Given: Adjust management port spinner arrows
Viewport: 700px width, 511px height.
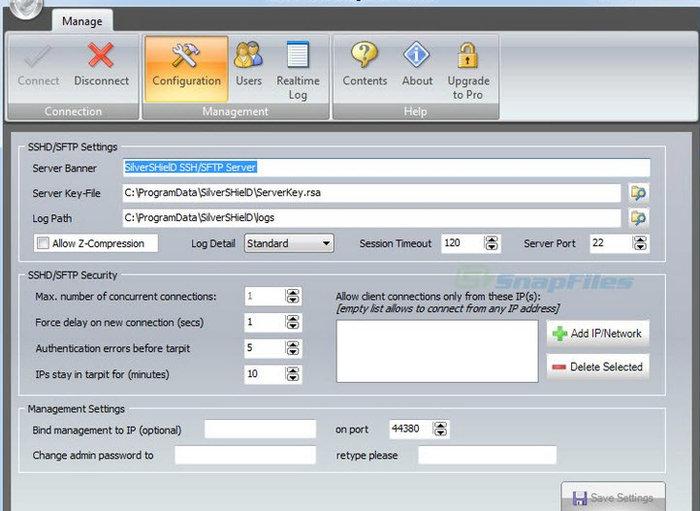Looking at the screenshot, I should coord(440,429).
